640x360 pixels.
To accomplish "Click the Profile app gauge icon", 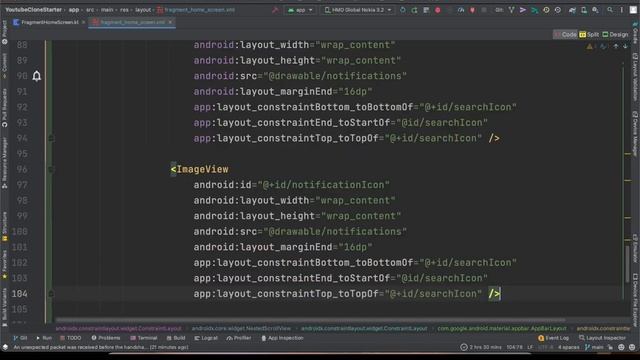I will coord(461,10).
